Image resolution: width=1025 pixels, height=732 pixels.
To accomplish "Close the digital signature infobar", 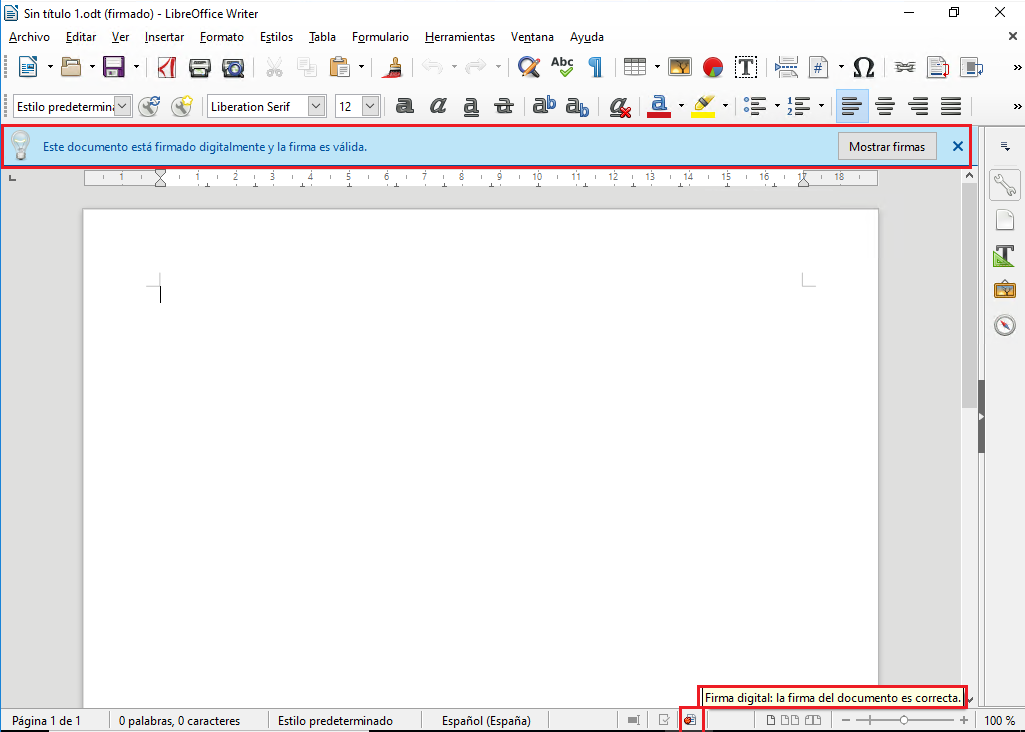I will (x=957, y=146).
